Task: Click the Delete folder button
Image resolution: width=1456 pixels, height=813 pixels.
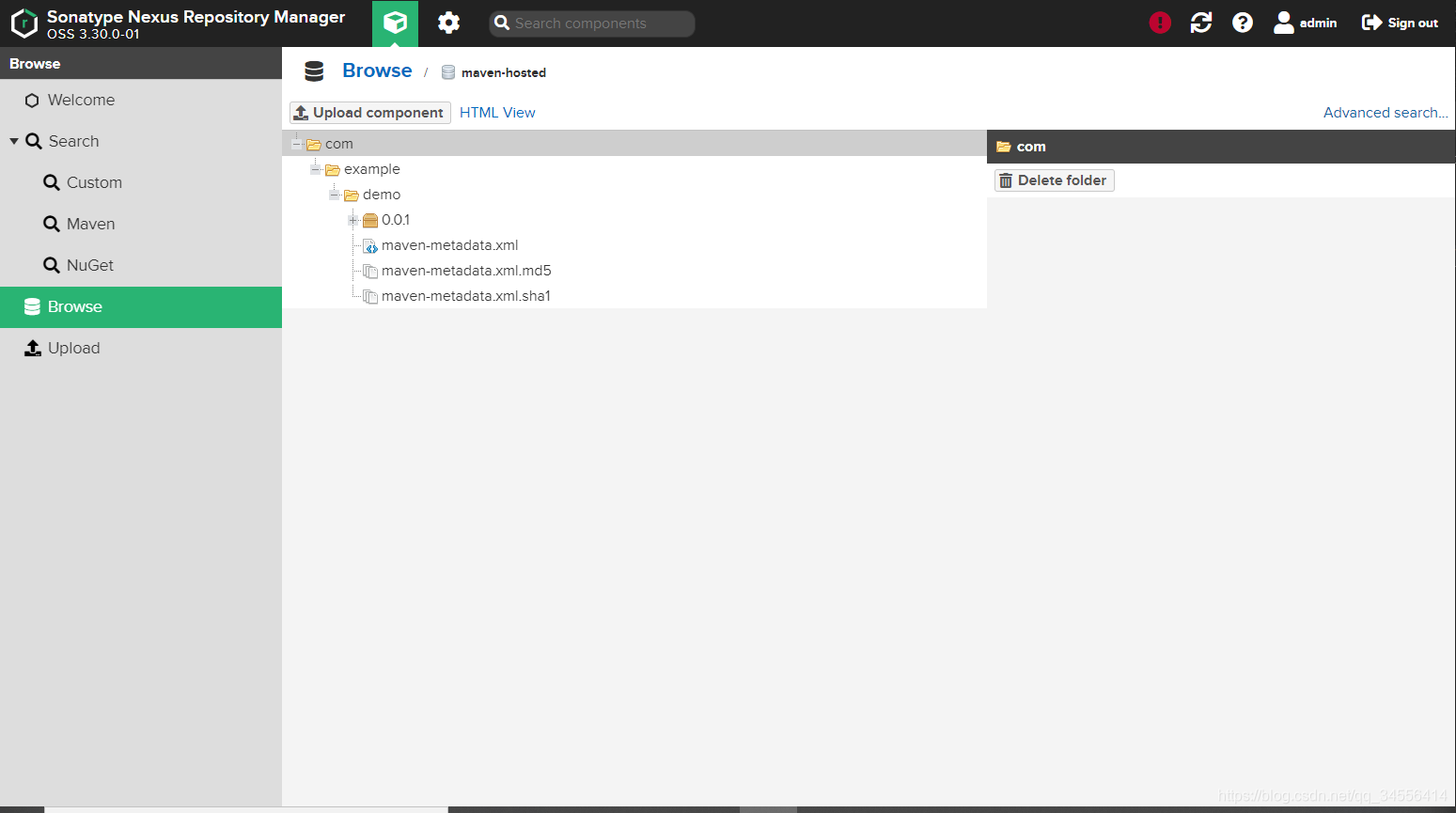Action: tap(1055, 180)
